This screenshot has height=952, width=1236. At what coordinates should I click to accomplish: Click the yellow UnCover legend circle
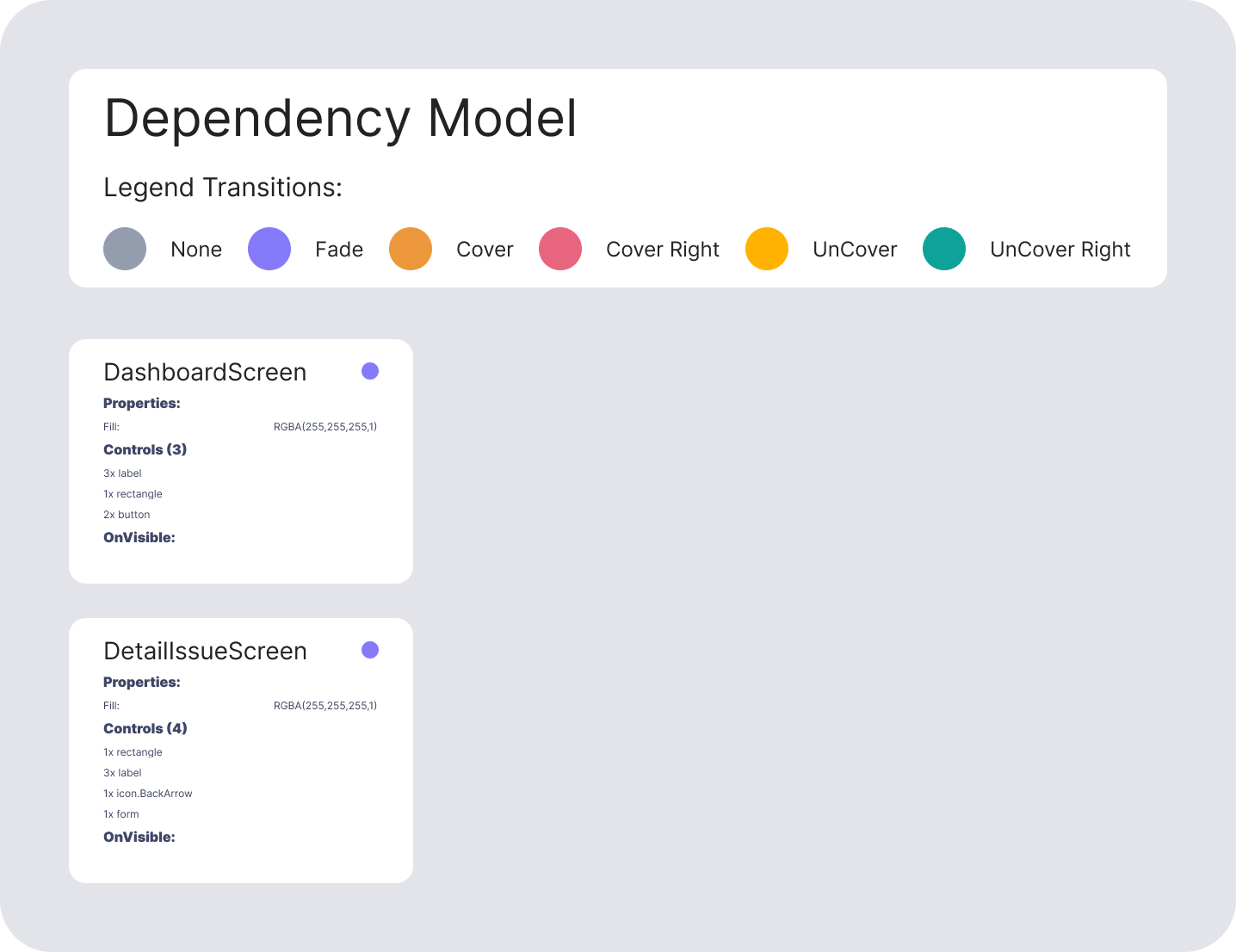767,249
